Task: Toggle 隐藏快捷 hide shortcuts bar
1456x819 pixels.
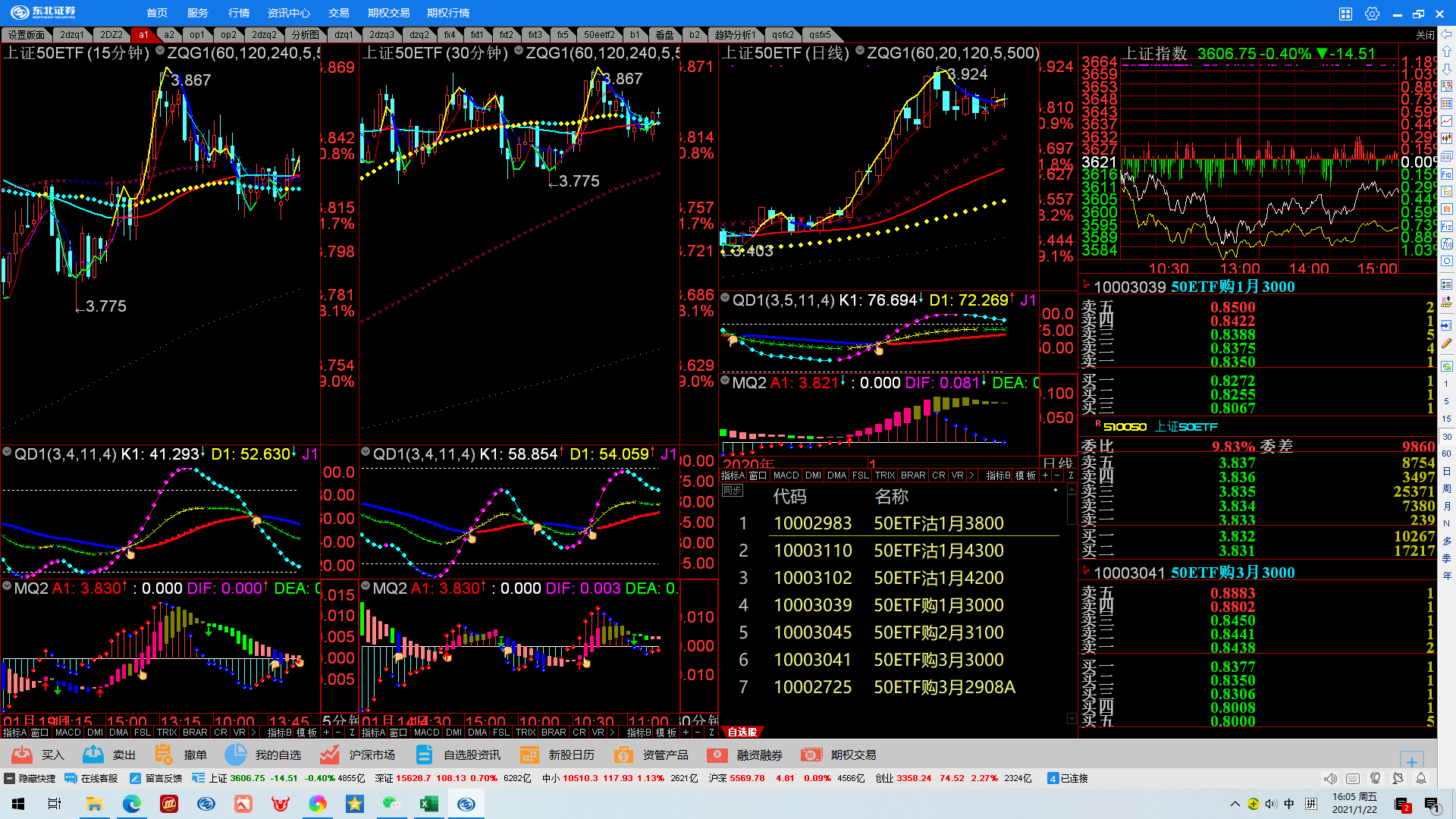Action: click(x=10, y=778)
